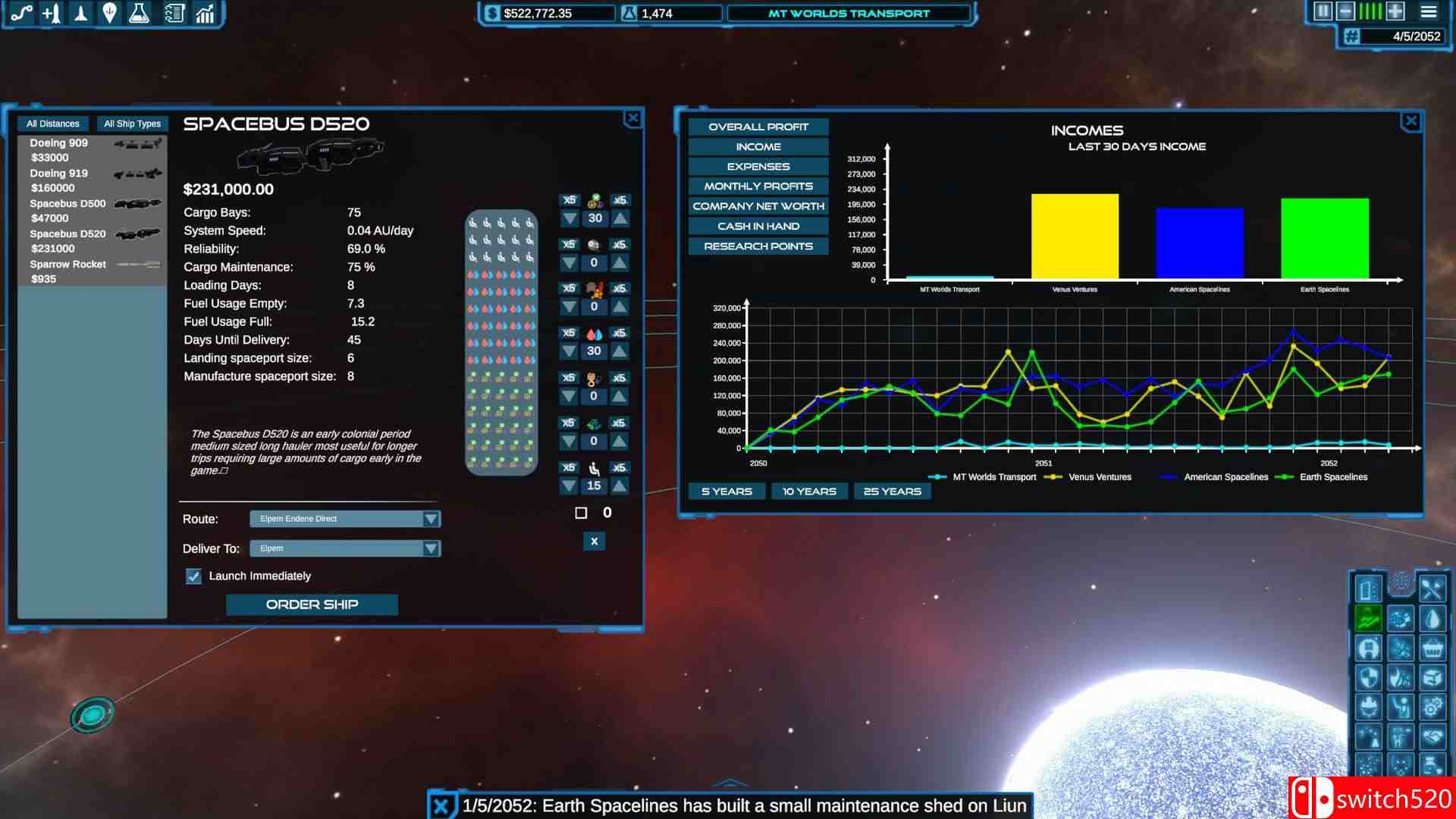Viewport: 1456px width, 819px height.
Task: Click the shopping basket icon in the side panel
Action: tap(1432, 648)
